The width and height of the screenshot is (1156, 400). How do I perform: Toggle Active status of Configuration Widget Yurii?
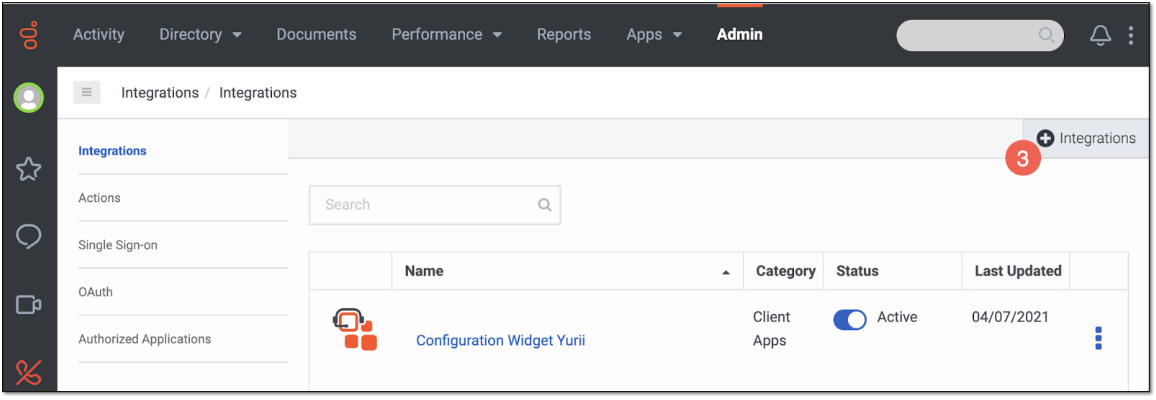850,319
